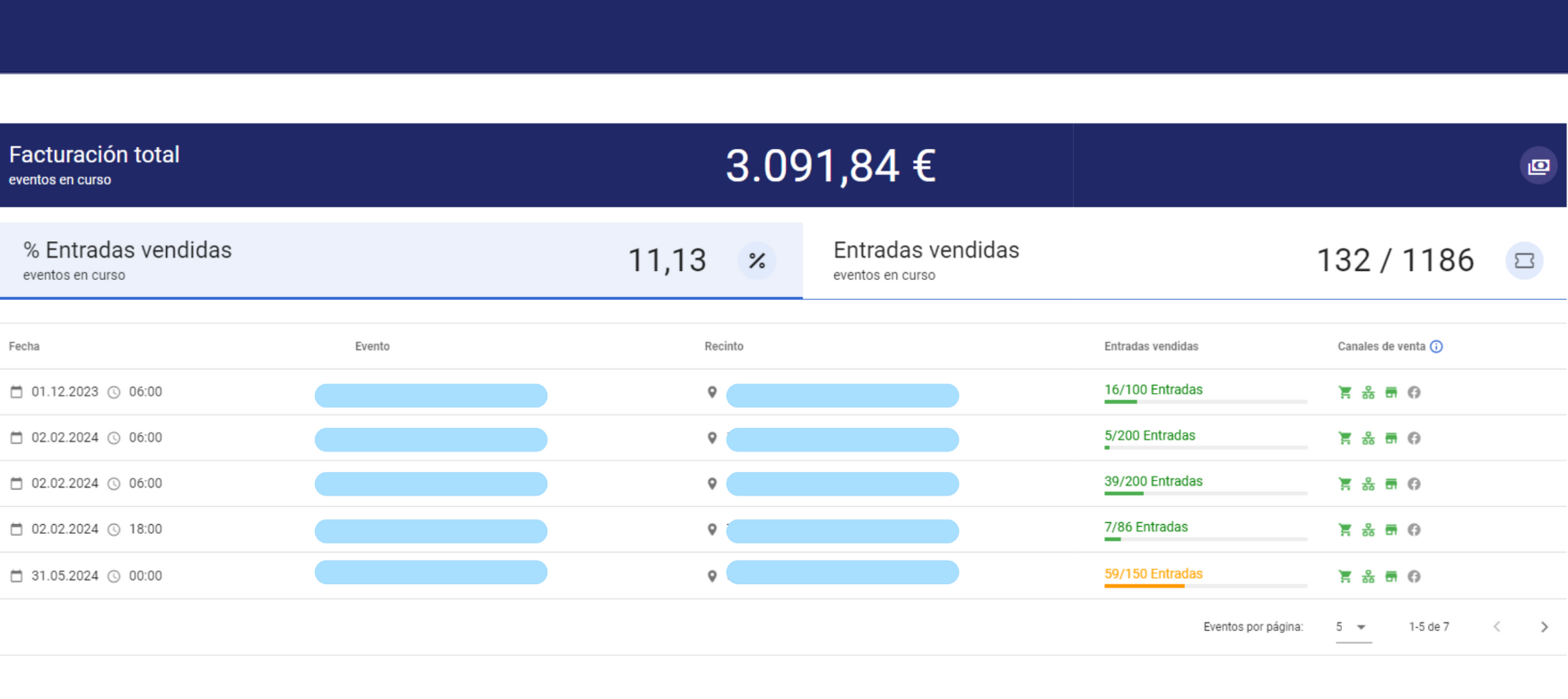Click the banknote icon in Facturación total banner
Image resolution: width=1568 pixels, height=699 pixels.
(x=1538, y=166)
